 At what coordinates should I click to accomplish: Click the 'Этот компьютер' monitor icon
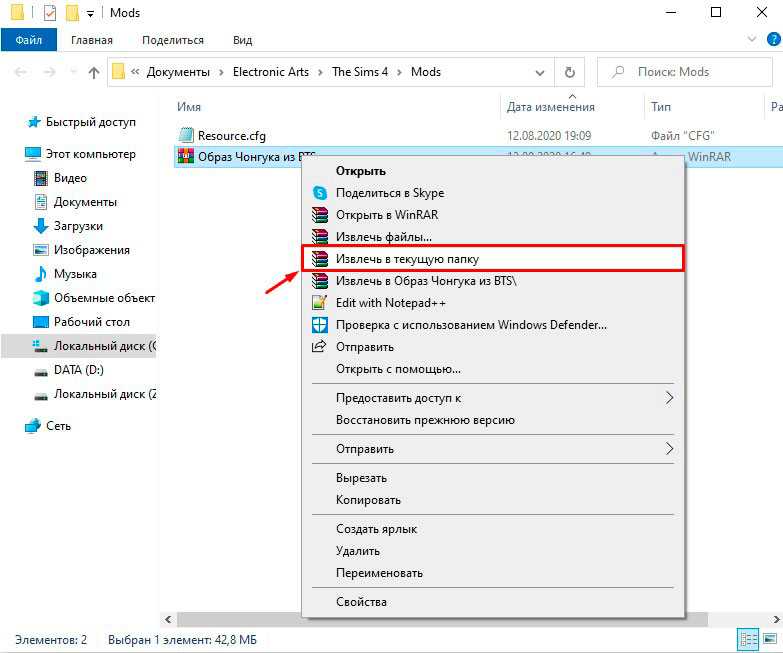[x=32, y=154]
